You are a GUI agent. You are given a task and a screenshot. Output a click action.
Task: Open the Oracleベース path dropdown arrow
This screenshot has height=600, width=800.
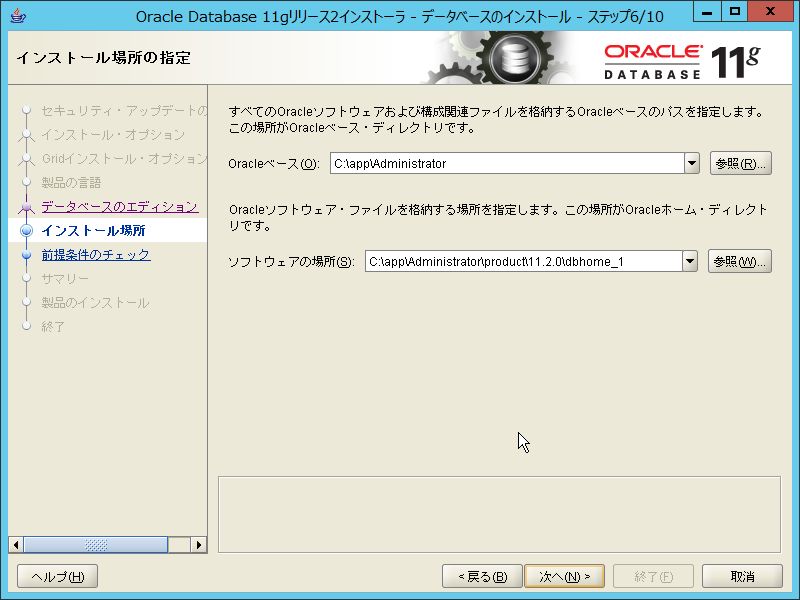692,164
